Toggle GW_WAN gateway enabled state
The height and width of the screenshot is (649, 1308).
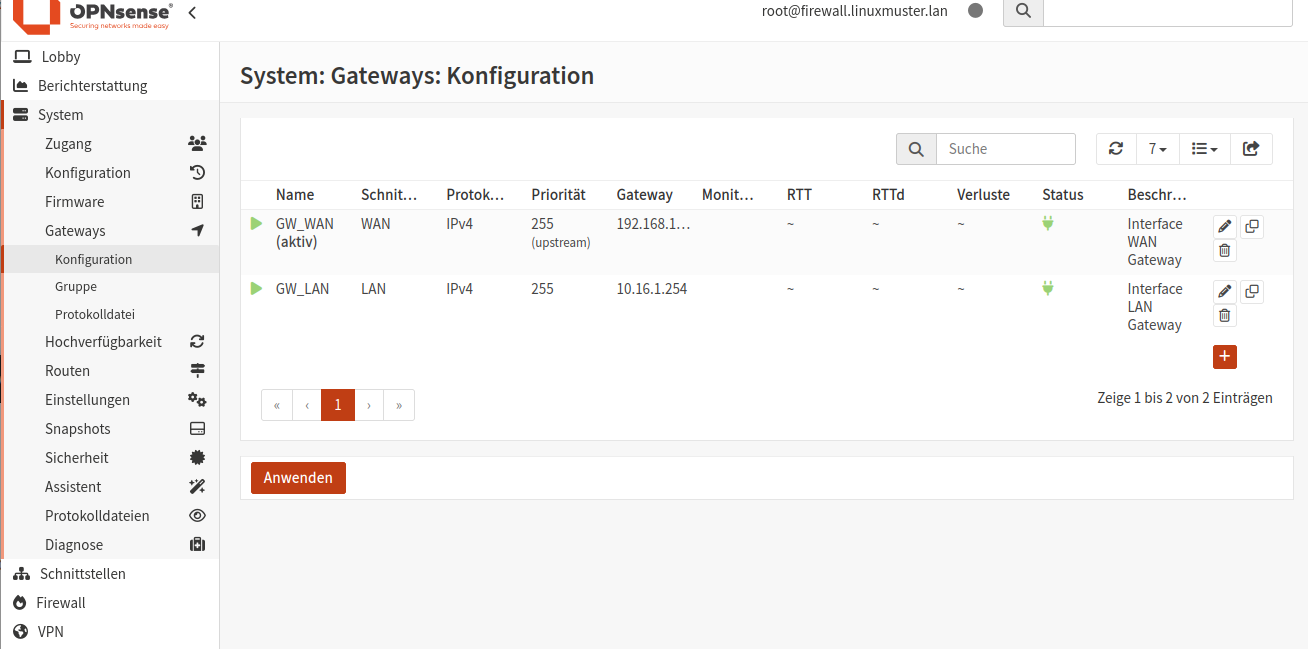(x=257, y=224)
